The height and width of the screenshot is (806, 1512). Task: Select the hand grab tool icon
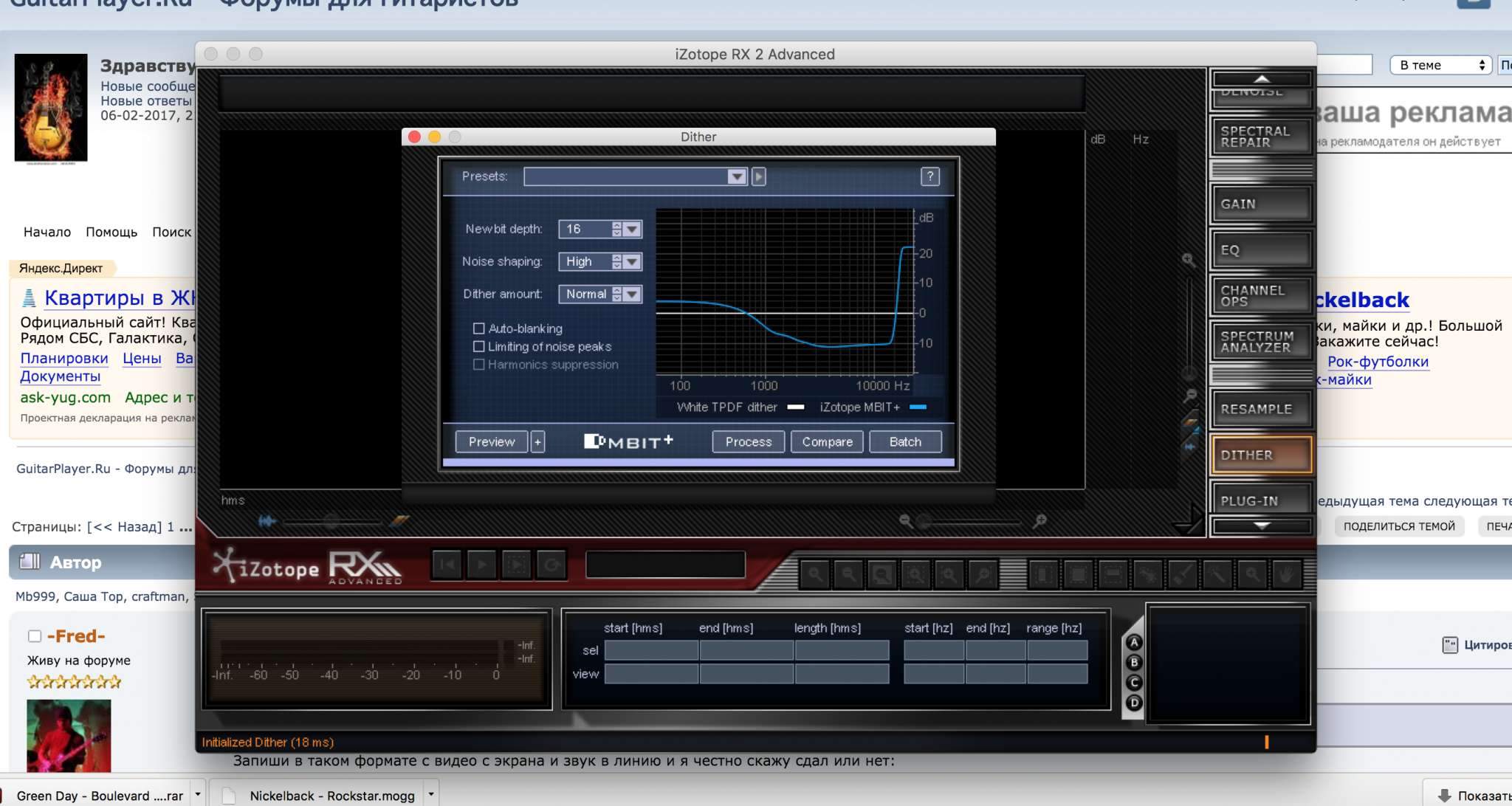(1285, 573)
